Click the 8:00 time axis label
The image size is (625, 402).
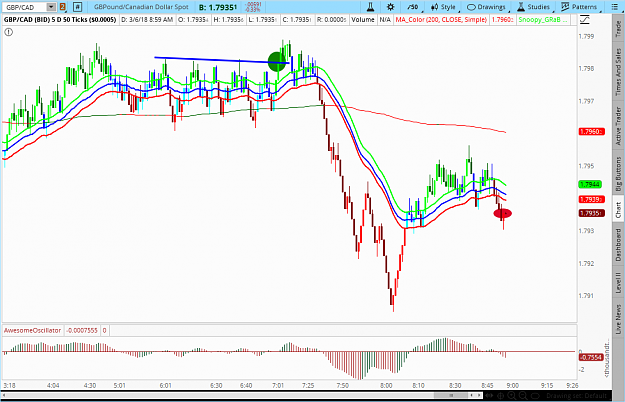pos(386,385)
